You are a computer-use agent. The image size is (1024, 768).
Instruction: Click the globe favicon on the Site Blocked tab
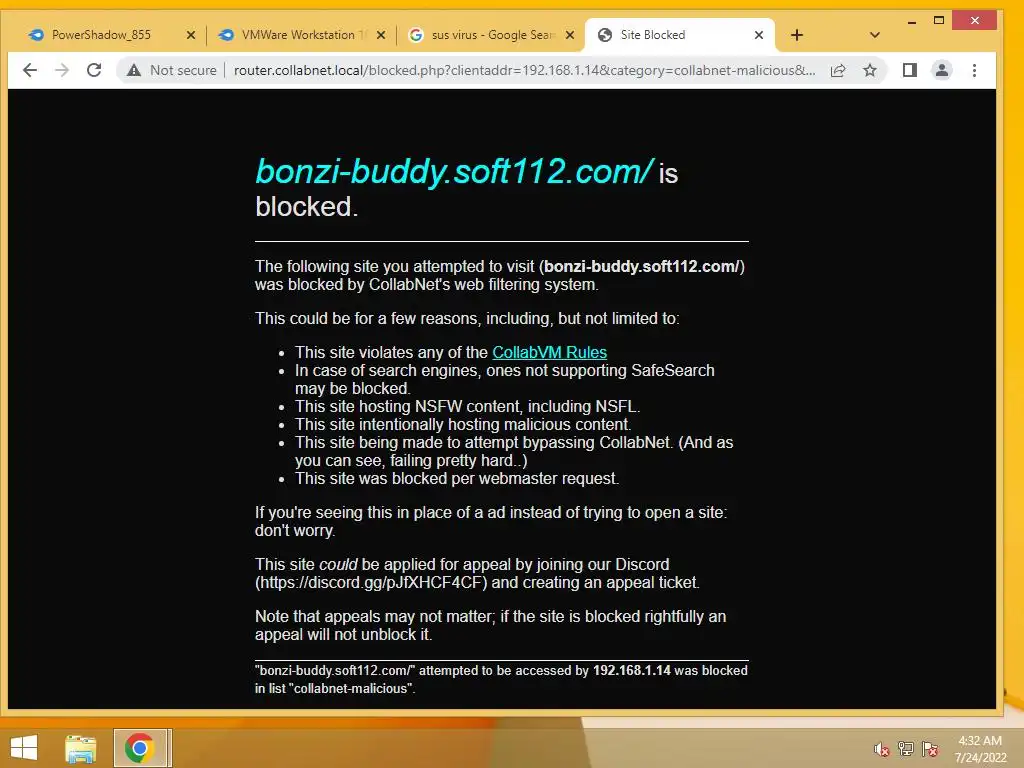pyautogui.click(x=605, y=35)
